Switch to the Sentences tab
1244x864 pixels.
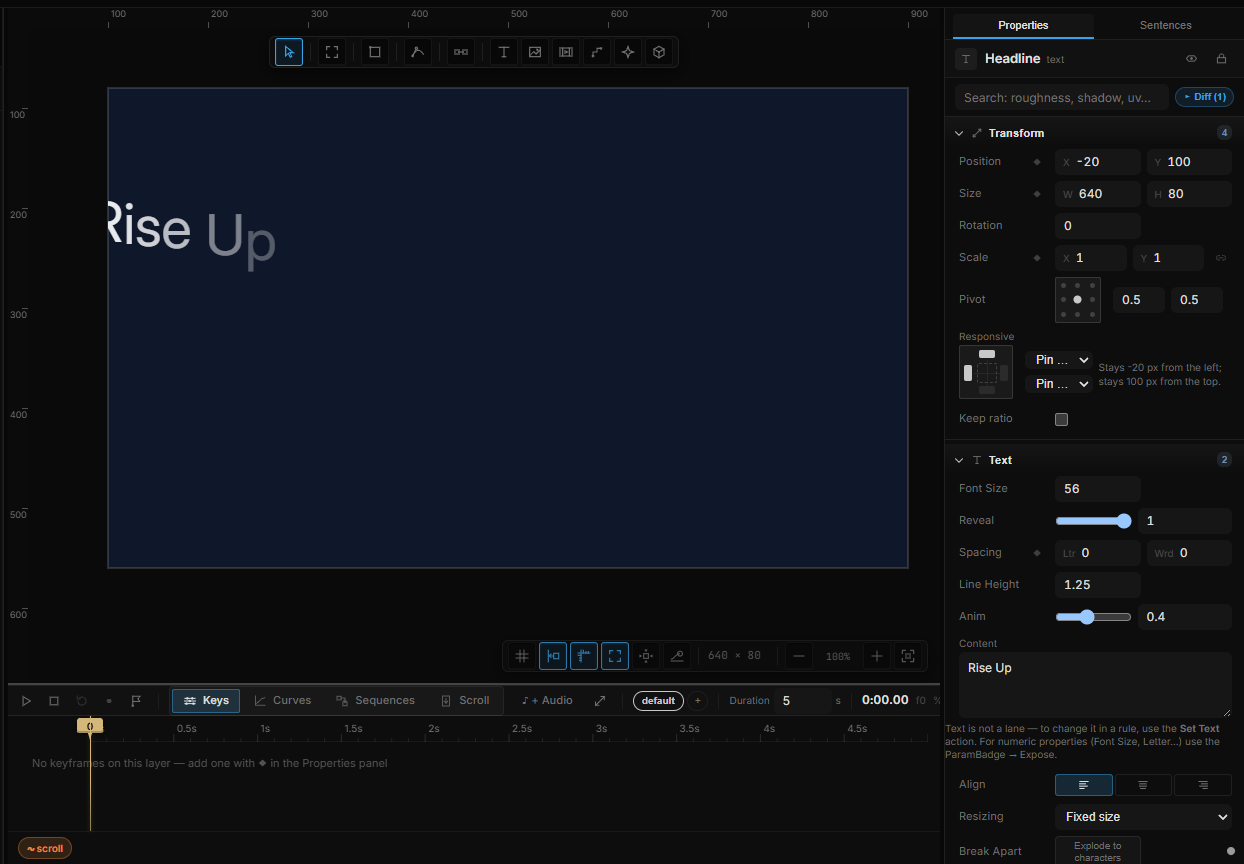coord(1166,25)
